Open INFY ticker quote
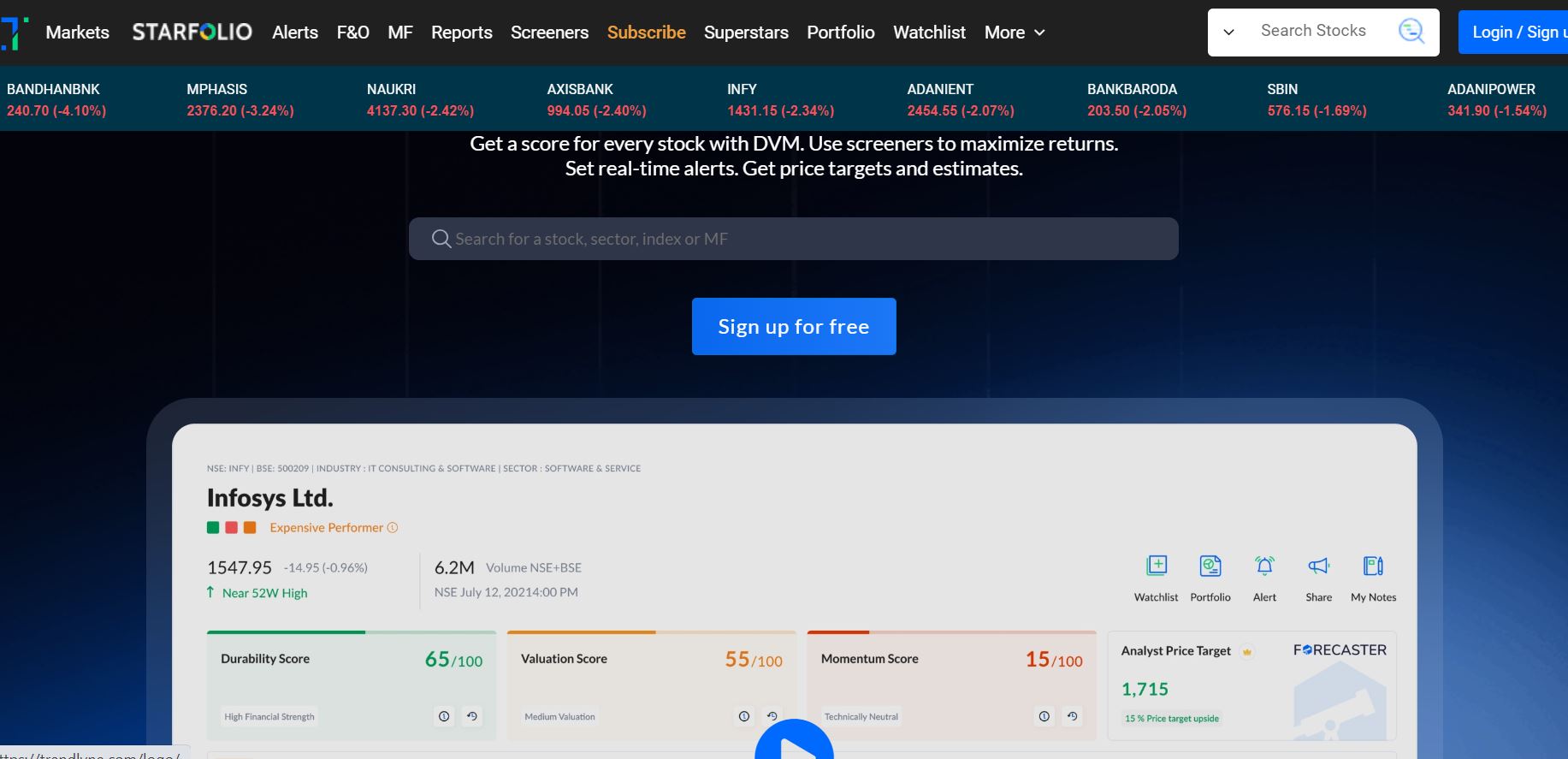Screen dimensions: 1568x759 pos(780,99)
